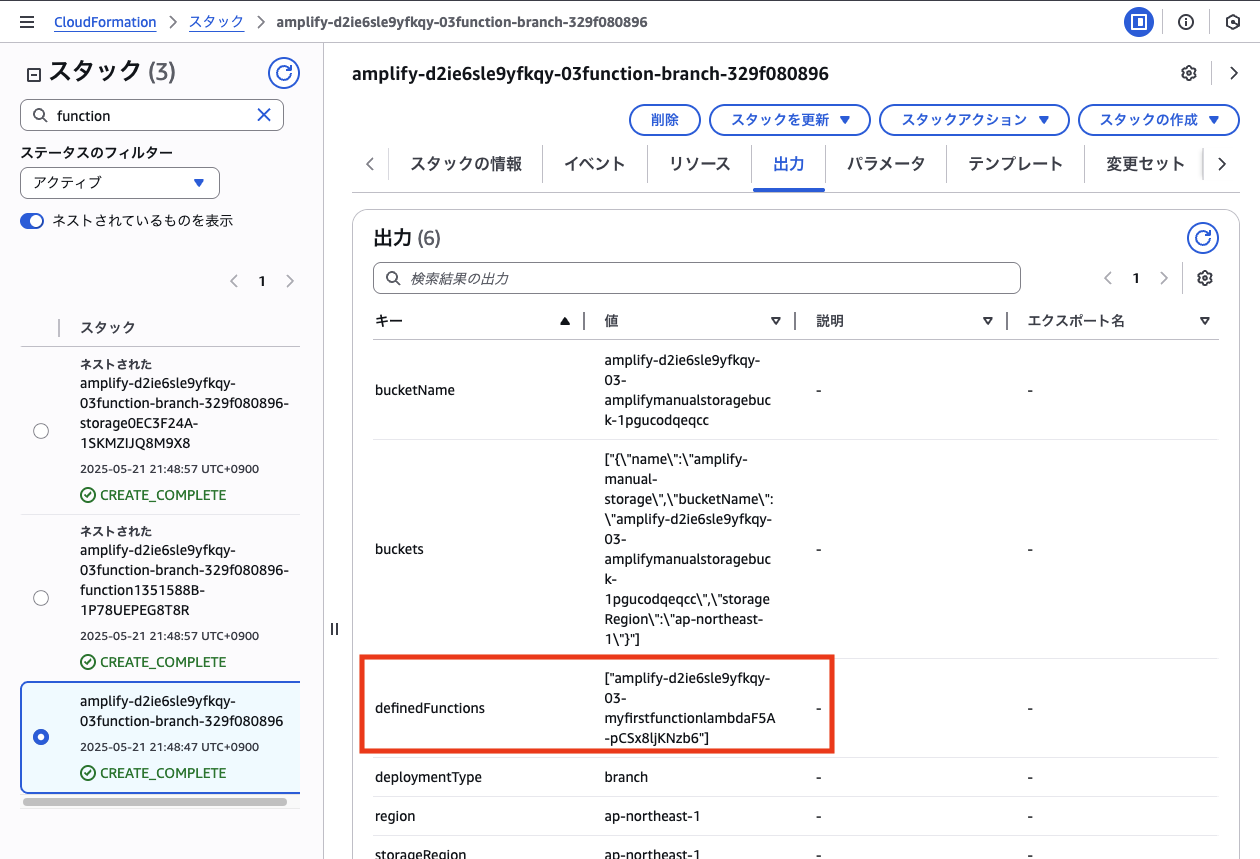Screen dimensions: 1260x859
Task: Click the buckets key cell
Action: pyautogui.click(x=399, y=549)
